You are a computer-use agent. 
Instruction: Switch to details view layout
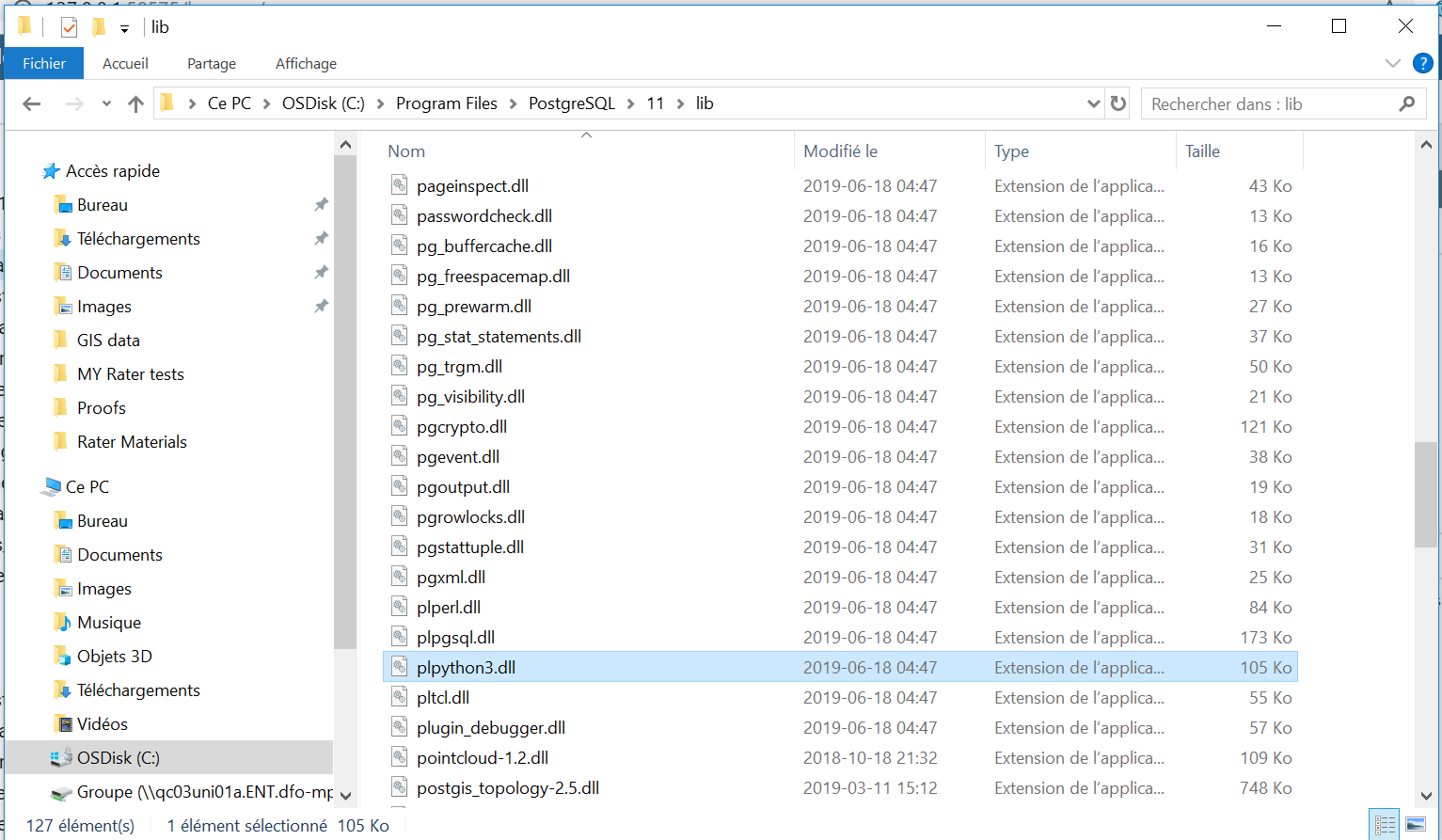point(1385,825)
